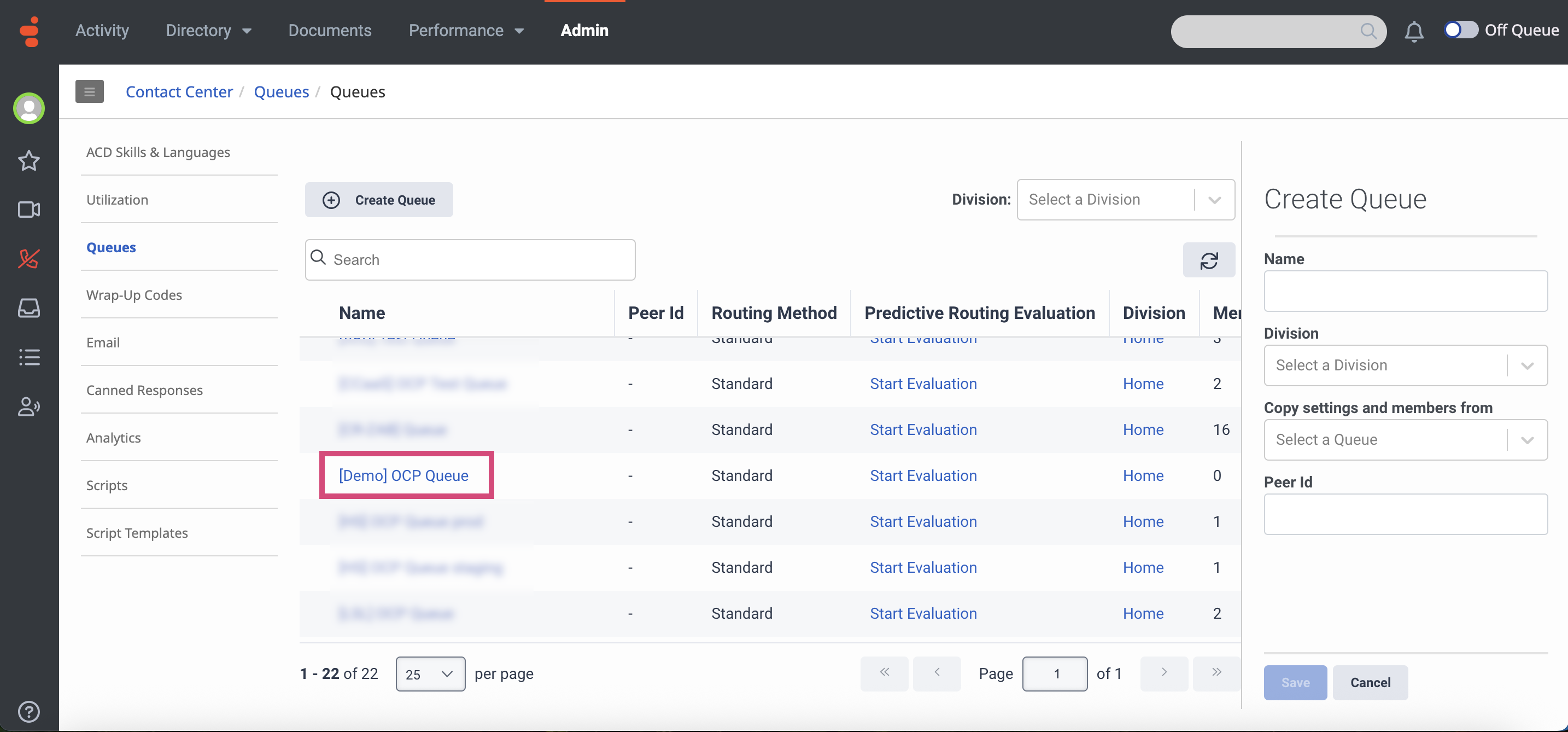Screen dimensions: 1568x732
Task: Expand the Division filter dropdown above table
Action: click(1125, 200)
